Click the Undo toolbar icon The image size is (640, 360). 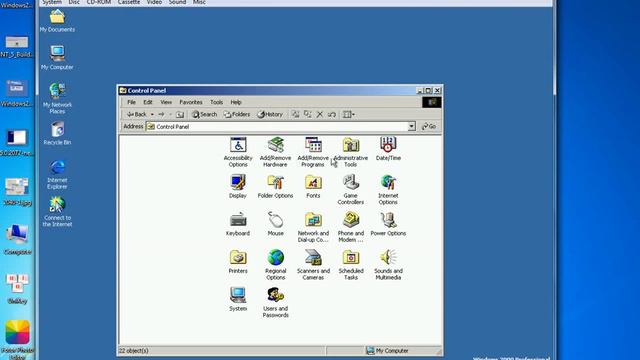[x=332, y=114]
